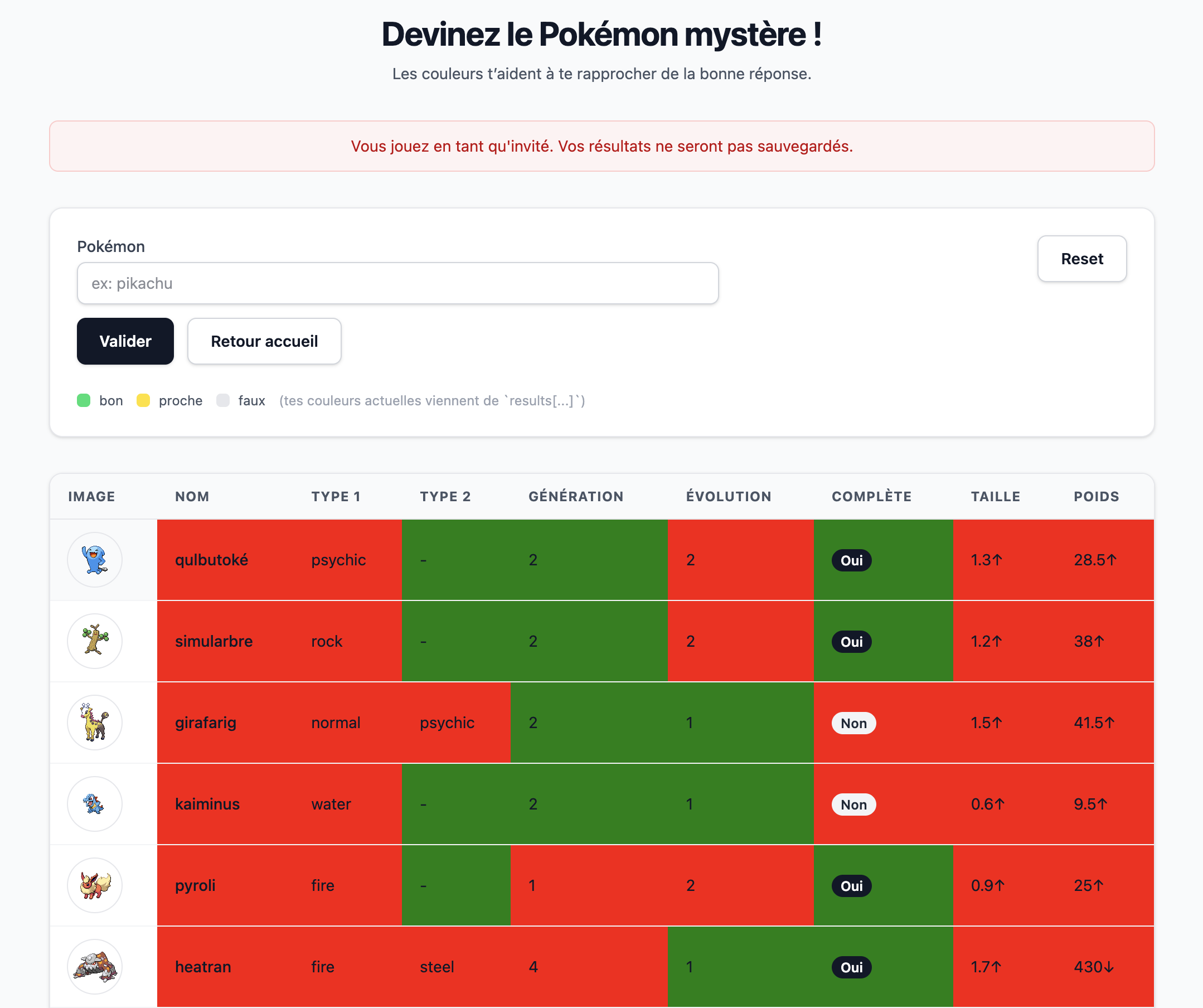Click the ÉVOLUTION column header

coord(729,496)
